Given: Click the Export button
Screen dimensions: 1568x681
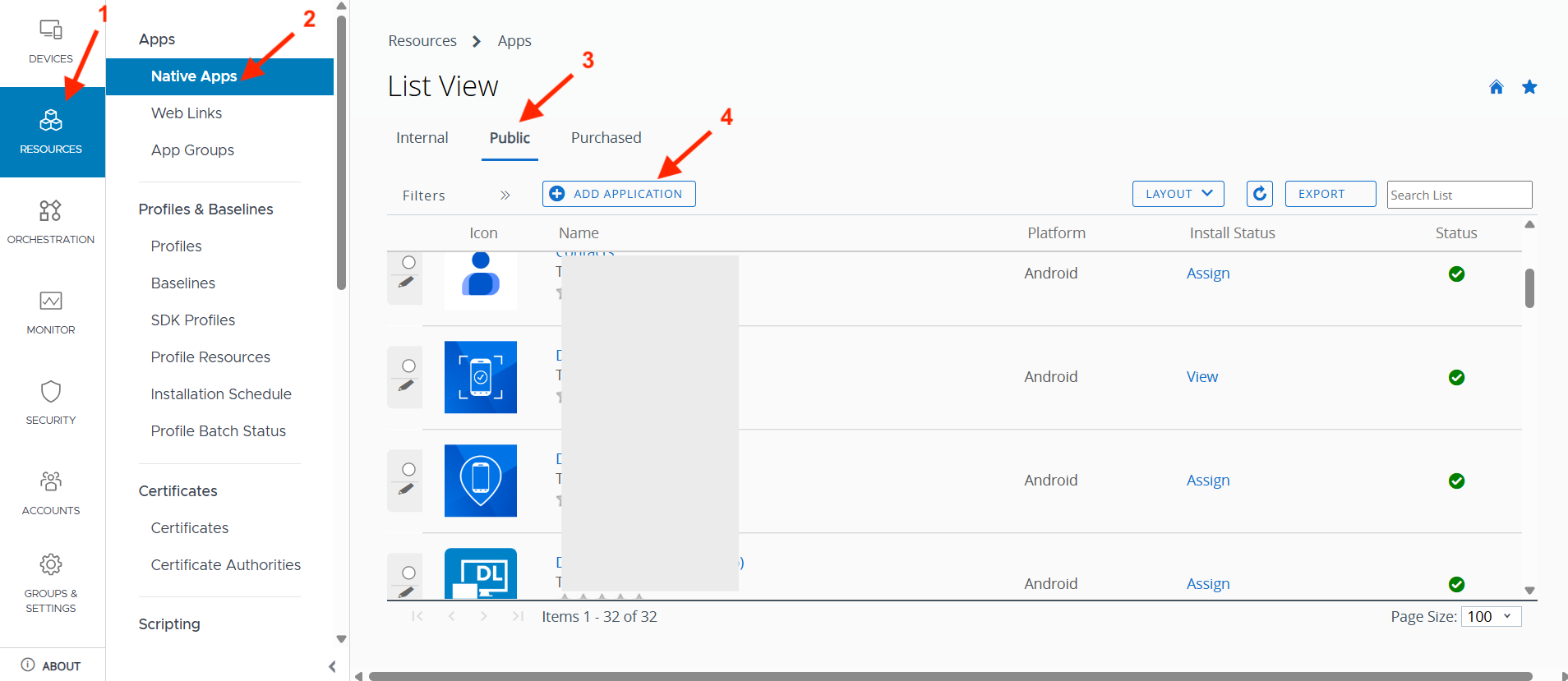Looking at the screenshot, I should 1330,194.
